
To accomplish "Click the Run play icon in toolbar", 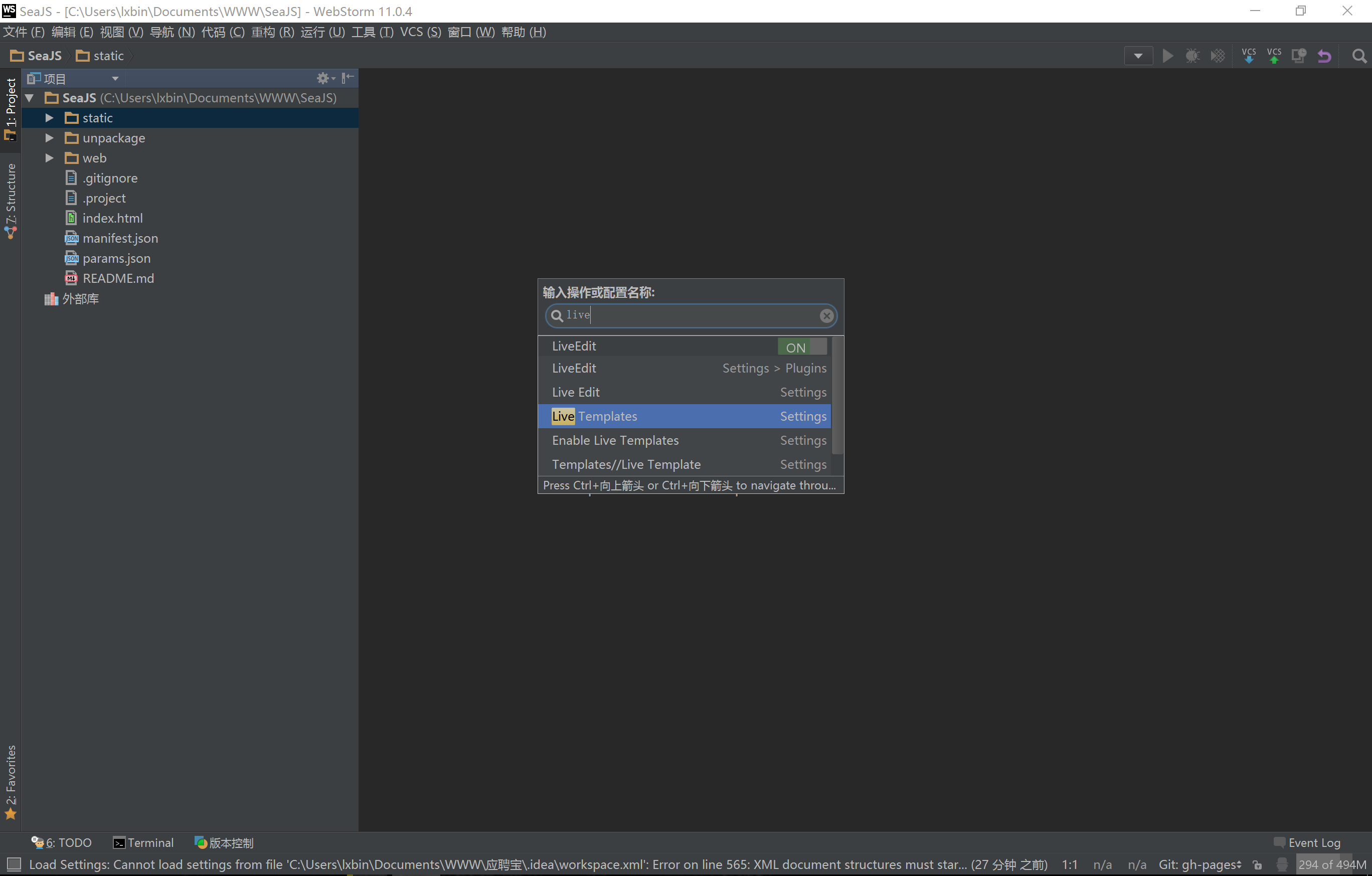I will 1167,56.
